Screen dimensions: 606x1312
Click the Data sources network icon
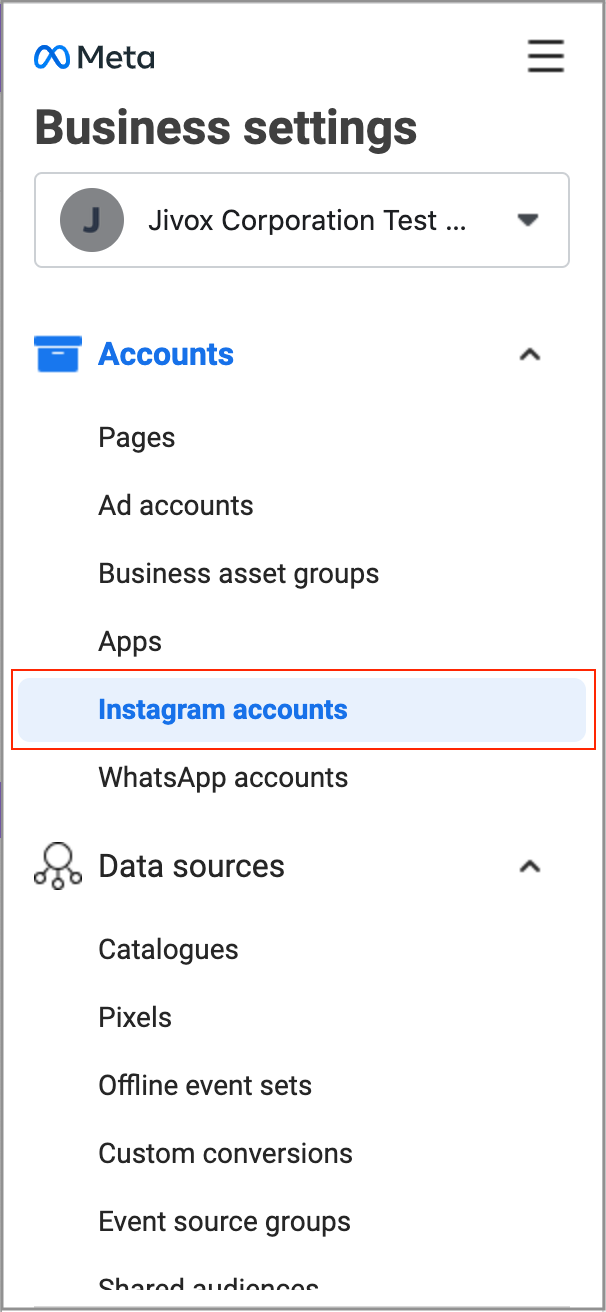(x=57, y=866)
